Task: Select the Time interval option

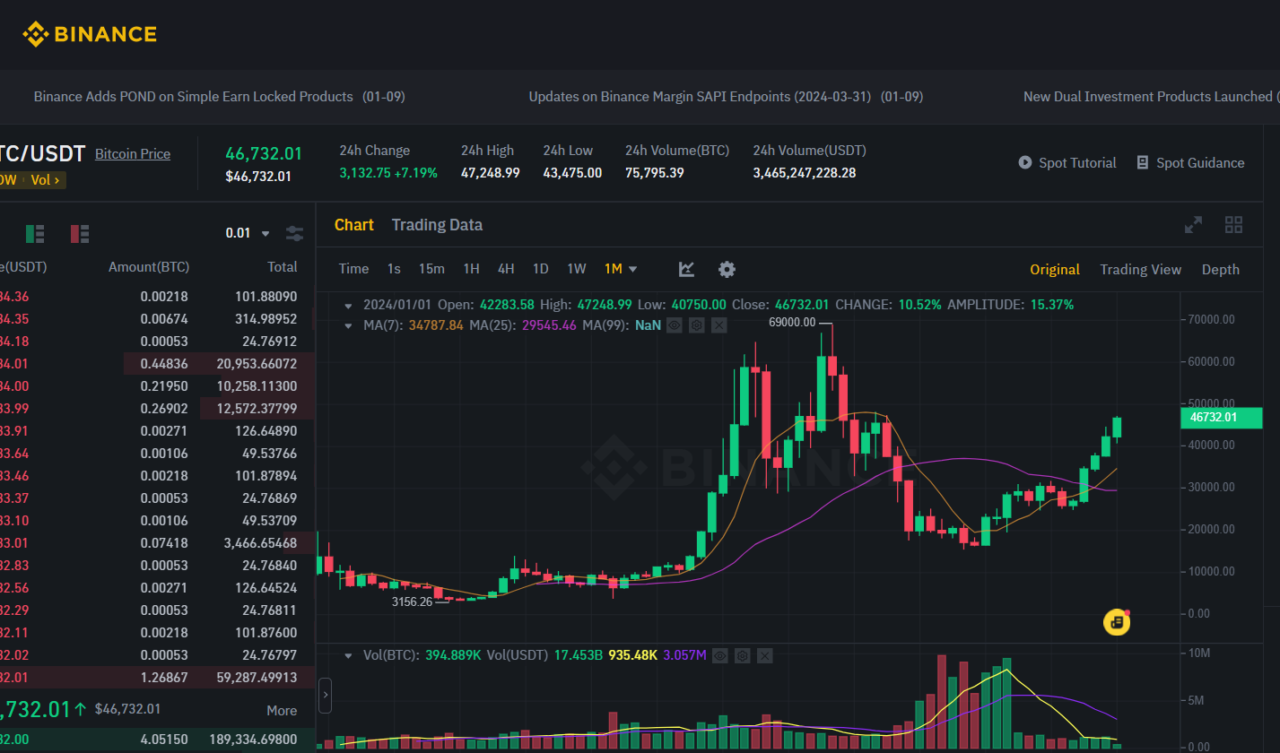Action: pos(353,269)
